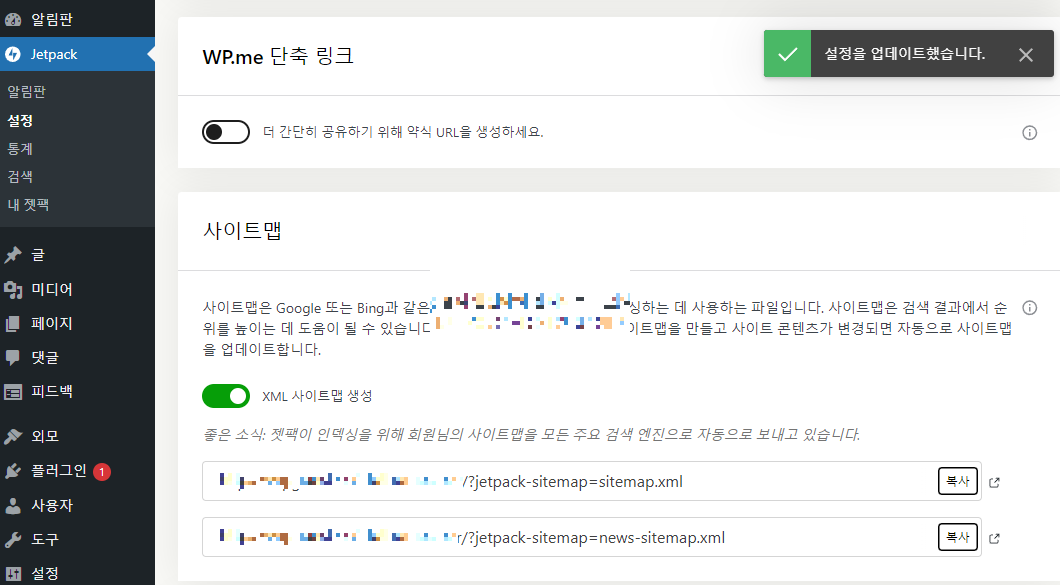Click the news-sitemap.xml URL field
Screen dimensions: 1060x585
coord(592,538)
